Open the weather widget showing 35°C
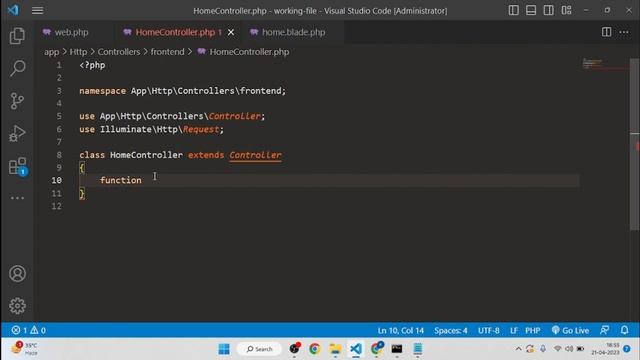The image size is (640, 360). [25, 349]
